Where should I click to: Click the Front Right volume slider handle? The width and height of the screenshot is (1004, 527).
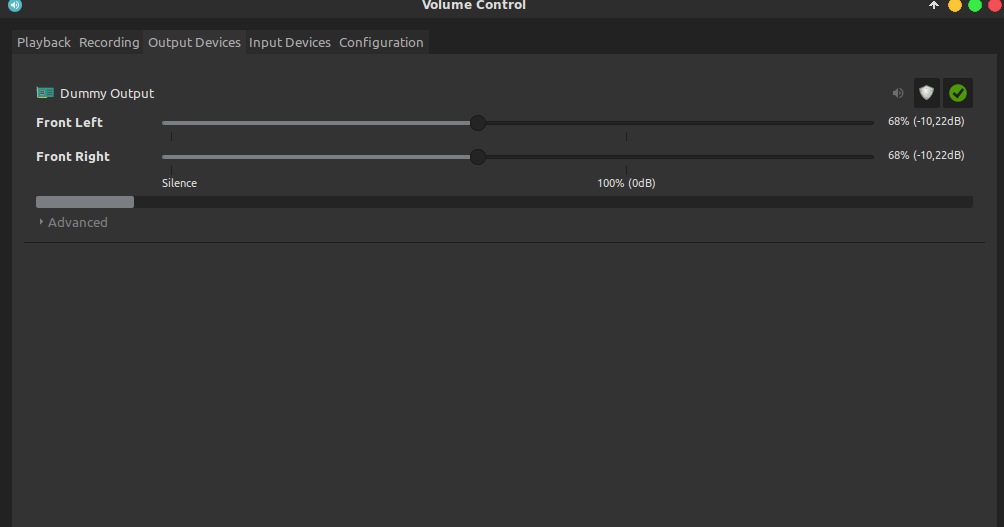point(478,157)
